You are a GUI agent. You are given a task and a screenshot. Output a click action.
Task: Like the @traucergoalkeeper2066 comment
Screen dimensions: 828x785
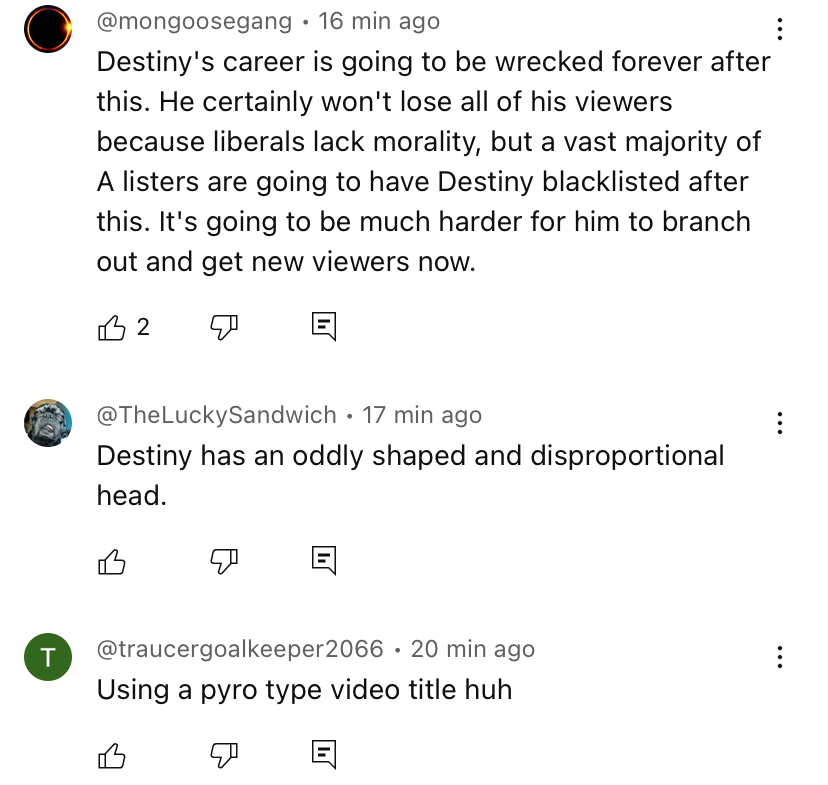tap(111, 755)
